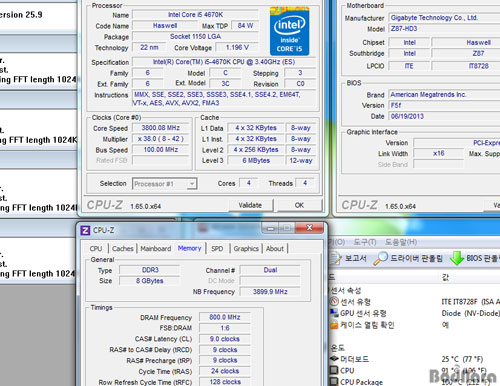The image size is (500, 386).
Task: Close the CPU-Z memory window
Action: [309, 228]
